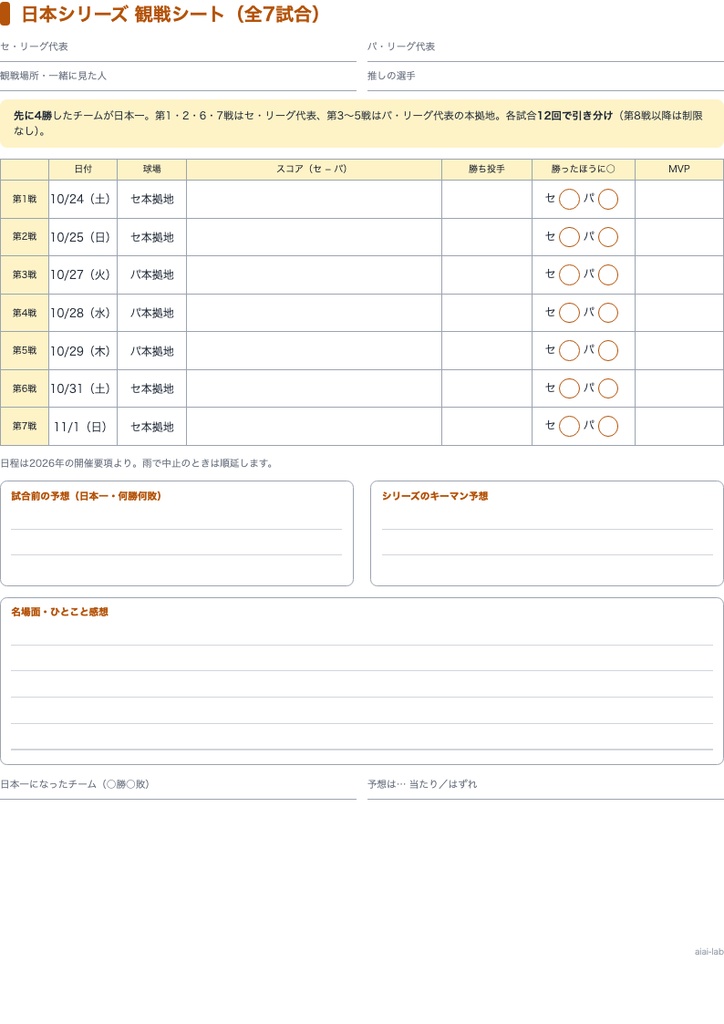Mark the セ circle for 第3戦
Image resolution: width=724 pixels, height=1024 pixels.
pyautogui.click(x=569, y=275)
